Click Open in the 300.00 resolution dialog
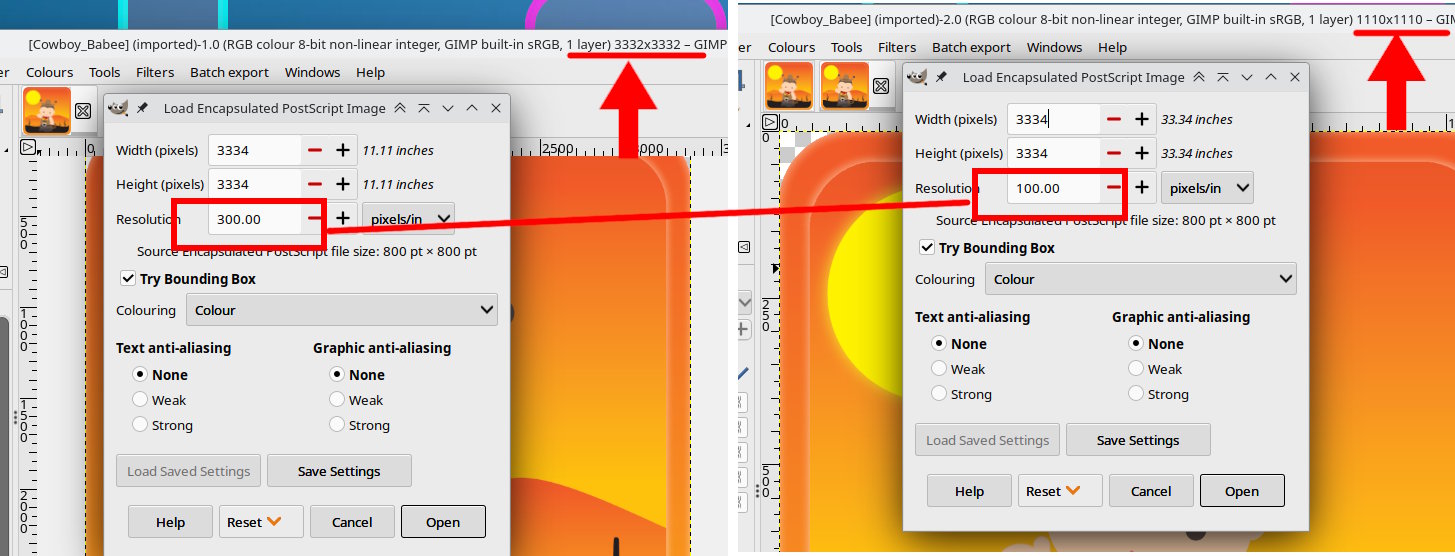This screenshot has height=556, width=1455. (443, 522)
